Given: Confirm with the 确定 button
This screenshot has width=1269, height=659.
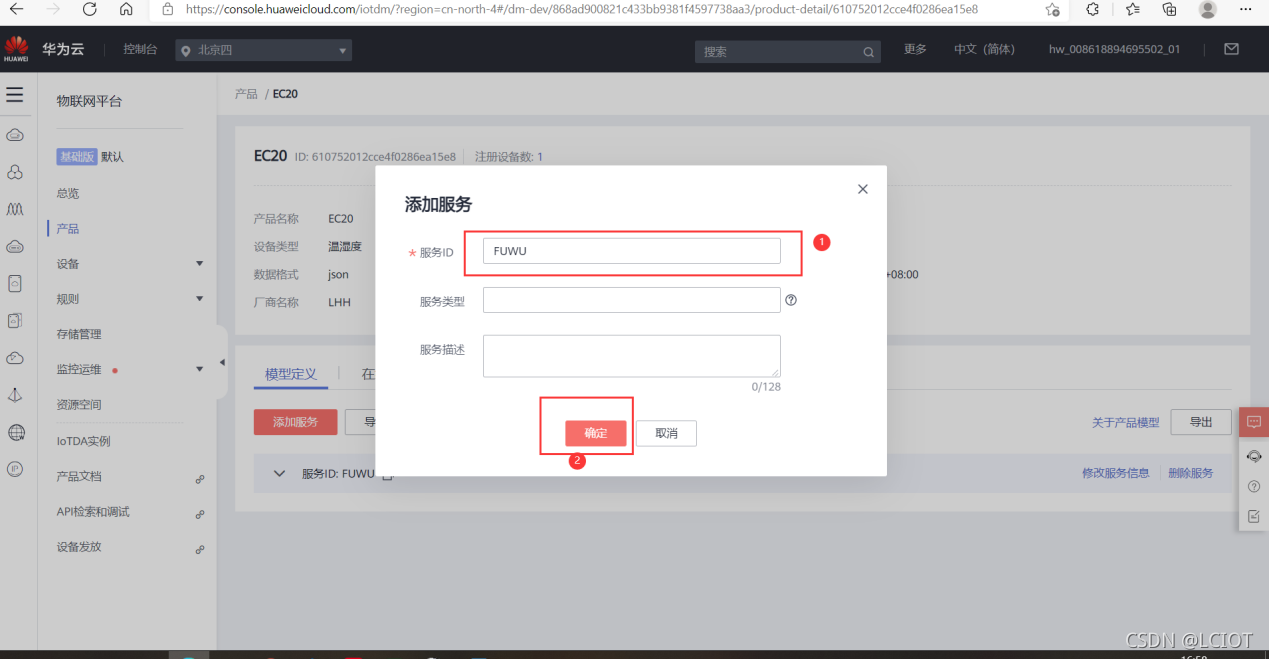Looking at the screenshot, I should tap(596, 433).
